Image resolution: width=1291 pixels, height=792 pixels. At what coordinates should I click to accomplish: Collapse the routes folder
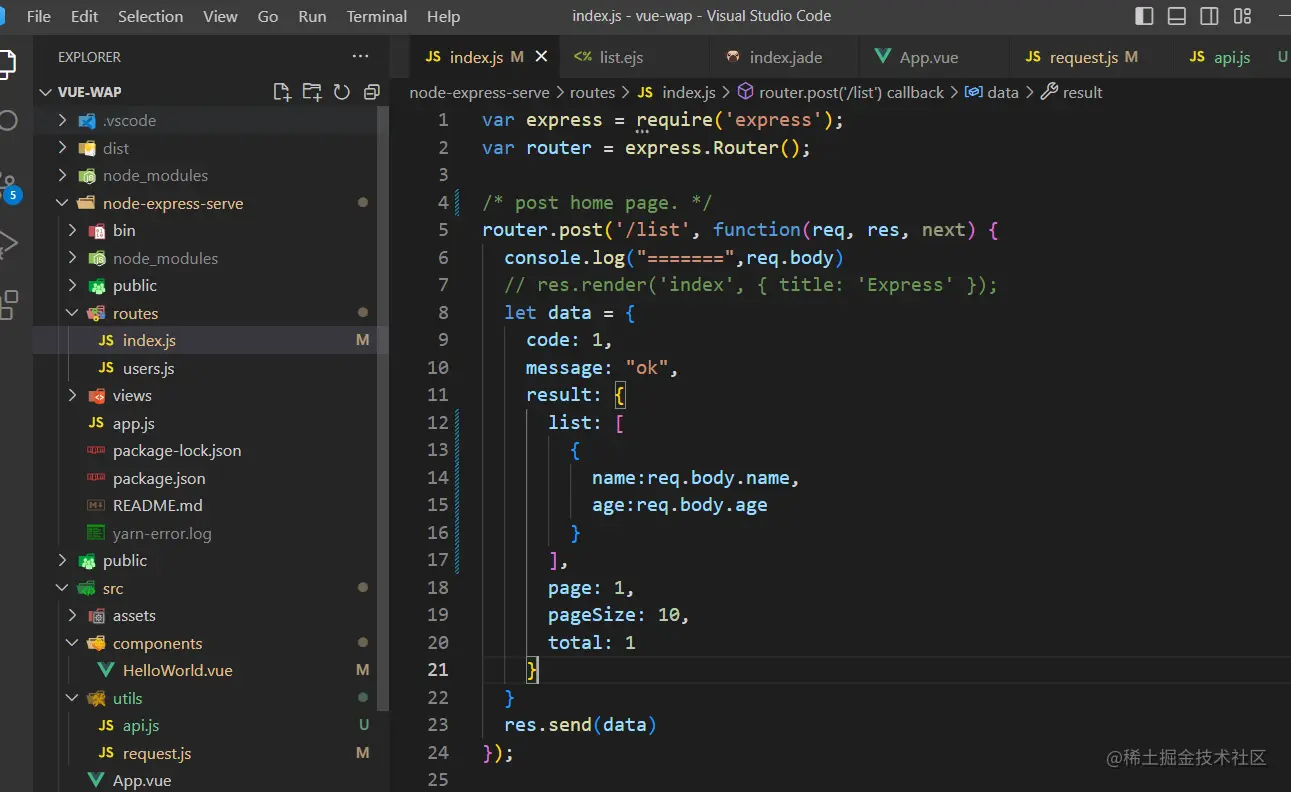coord(72,313)
